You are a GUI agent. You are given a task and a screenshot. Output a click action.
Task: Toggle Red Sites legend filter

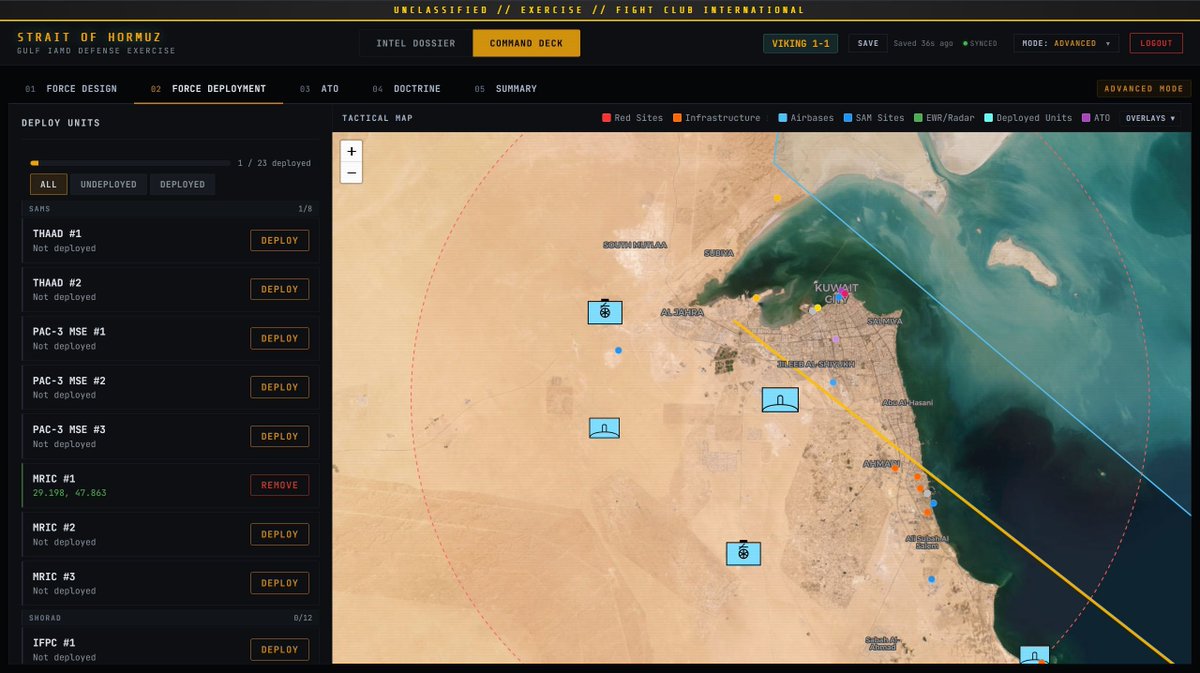632,118
